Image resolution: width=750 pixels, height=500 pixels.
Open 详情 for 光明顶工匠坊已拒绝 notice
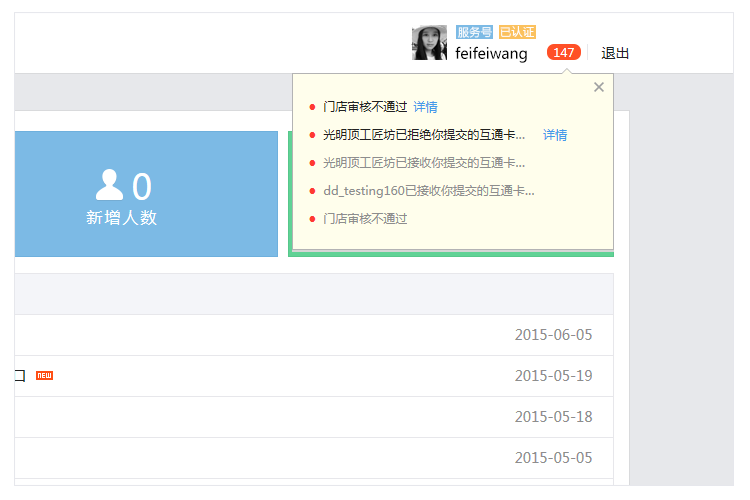[555, 135]
